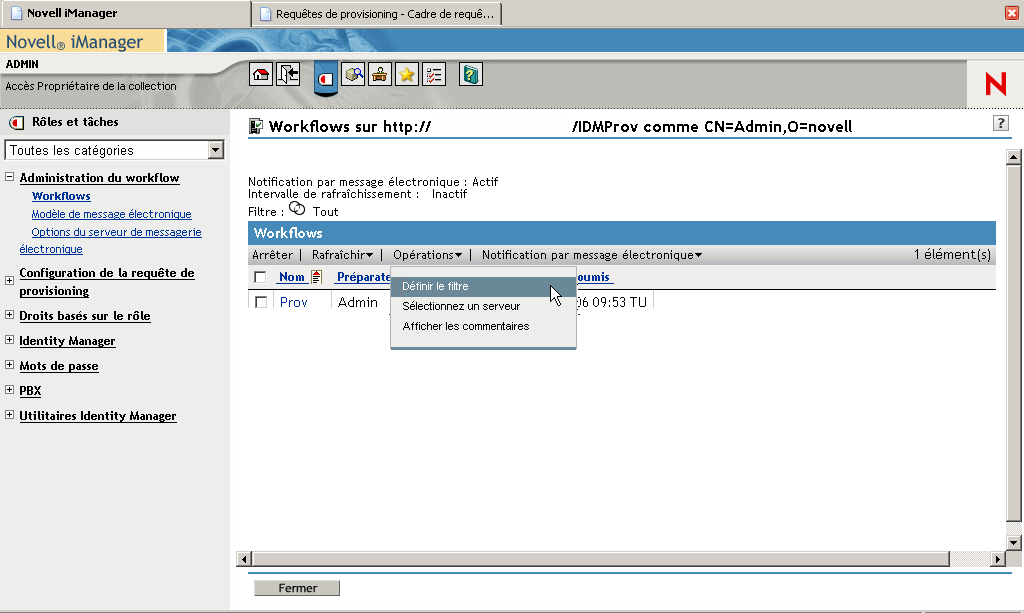Open the Configure desk icon

pos(379,74)
